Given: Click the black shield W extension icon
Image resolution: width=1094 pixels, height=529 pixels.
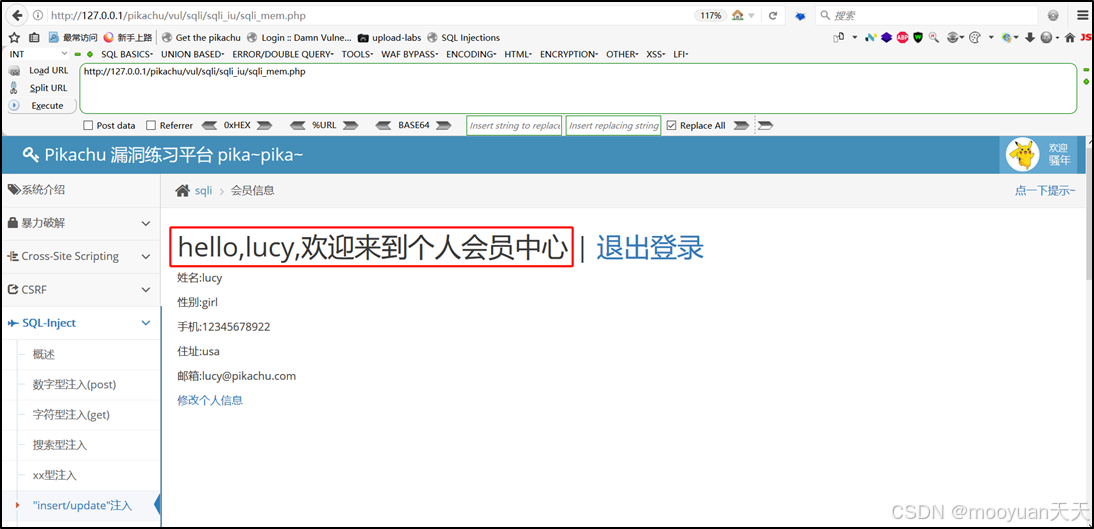Looking at the screenshot, I should coord(918,38).
